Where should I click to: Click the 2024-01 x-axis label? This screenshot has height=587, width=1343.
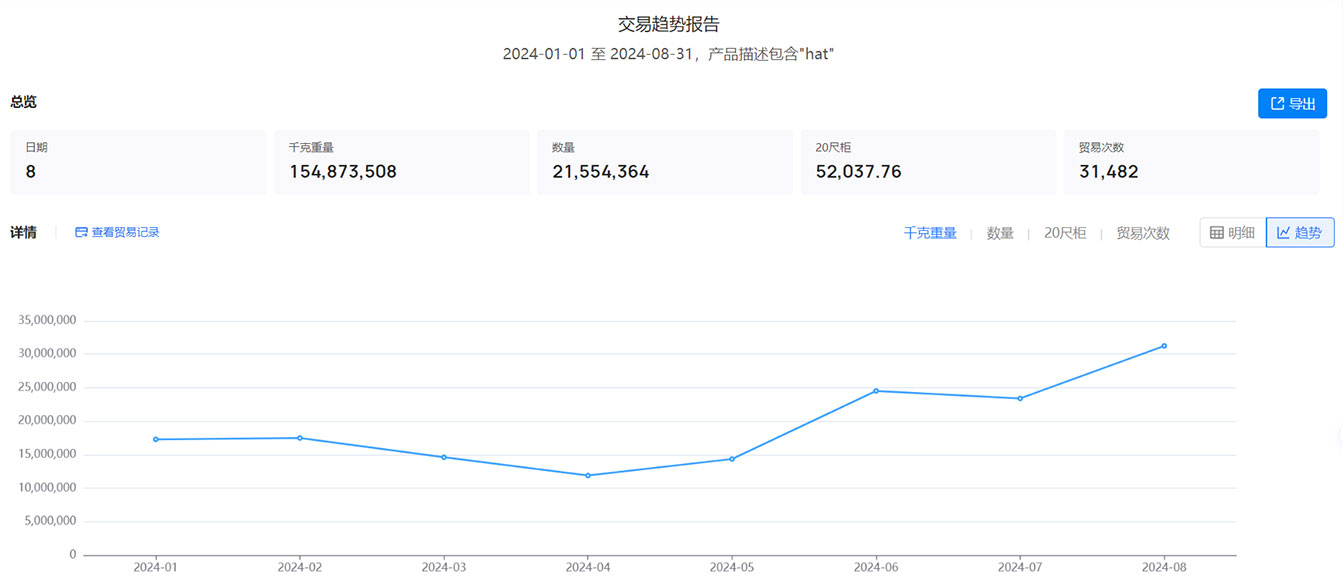pyautogui.click(x=156, y=568)
